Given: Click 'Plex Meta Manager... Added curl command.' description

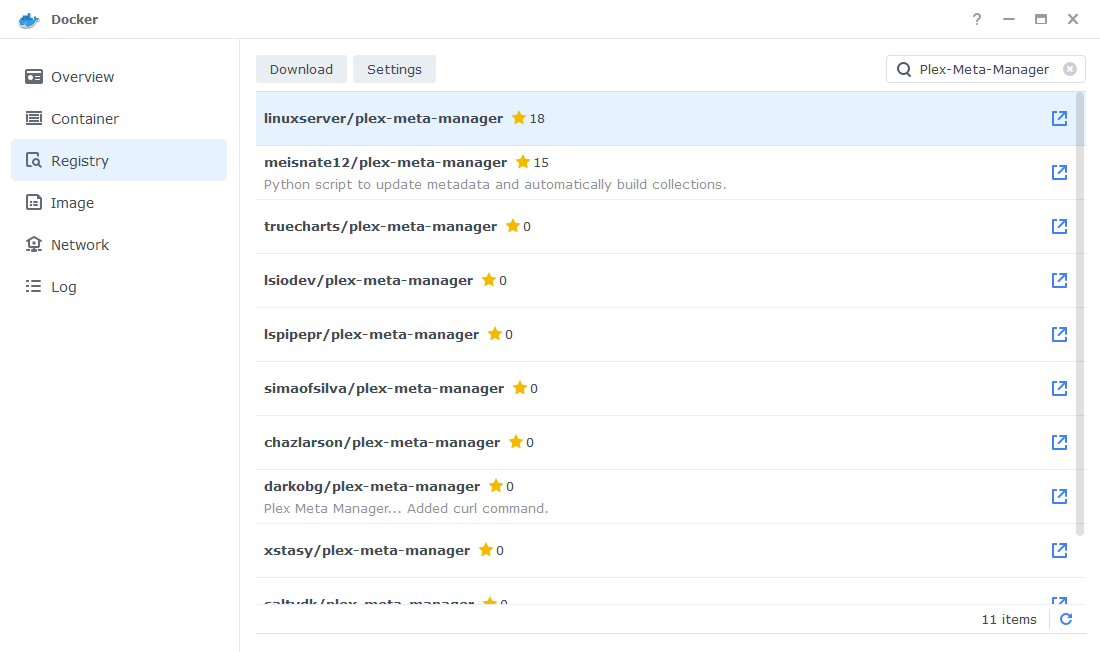Looking at the screenshot, I should pos(406,509).
